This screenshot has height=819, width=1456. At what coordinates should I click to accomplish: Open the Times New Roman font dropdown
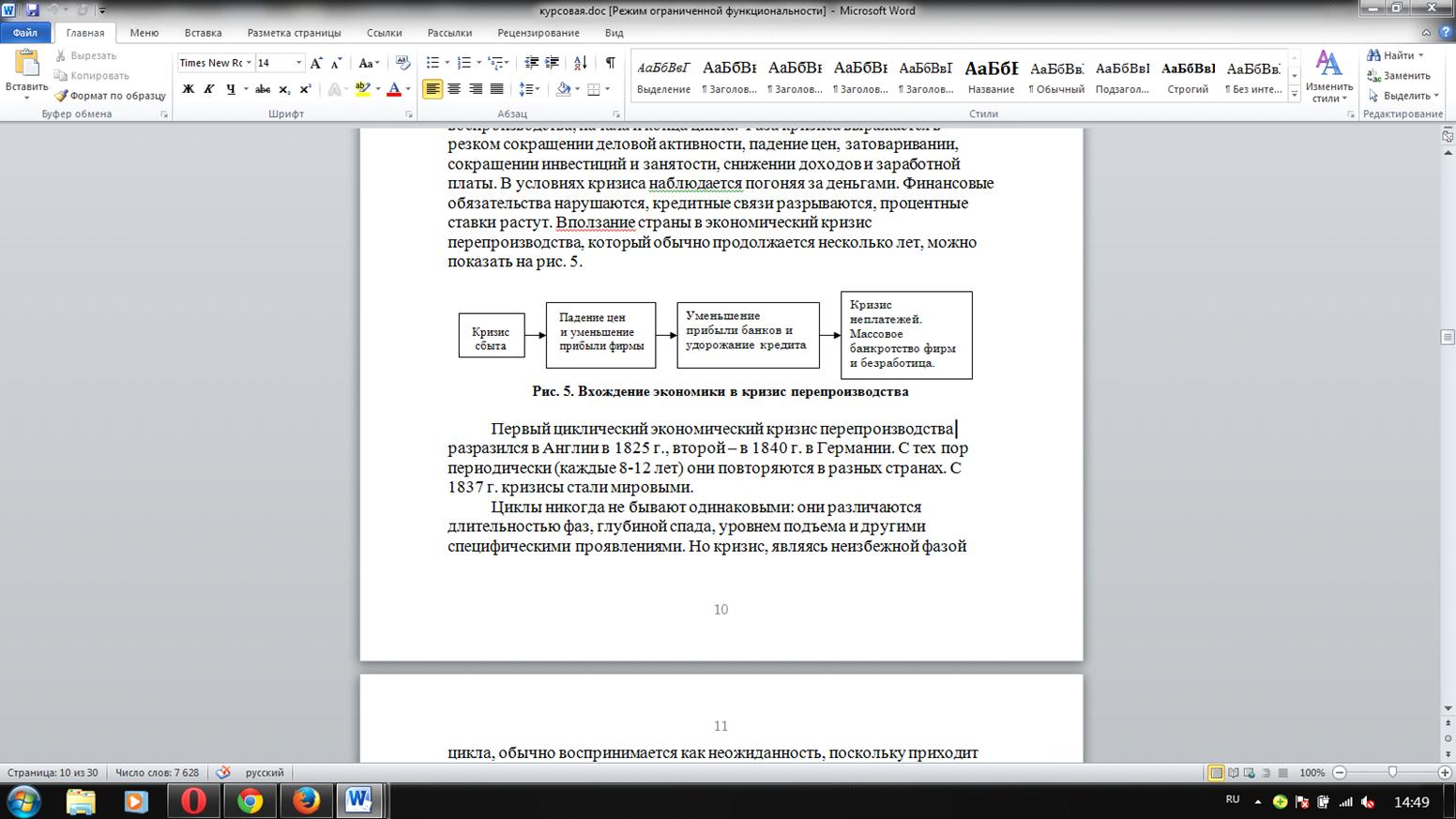tap(249, 63)
